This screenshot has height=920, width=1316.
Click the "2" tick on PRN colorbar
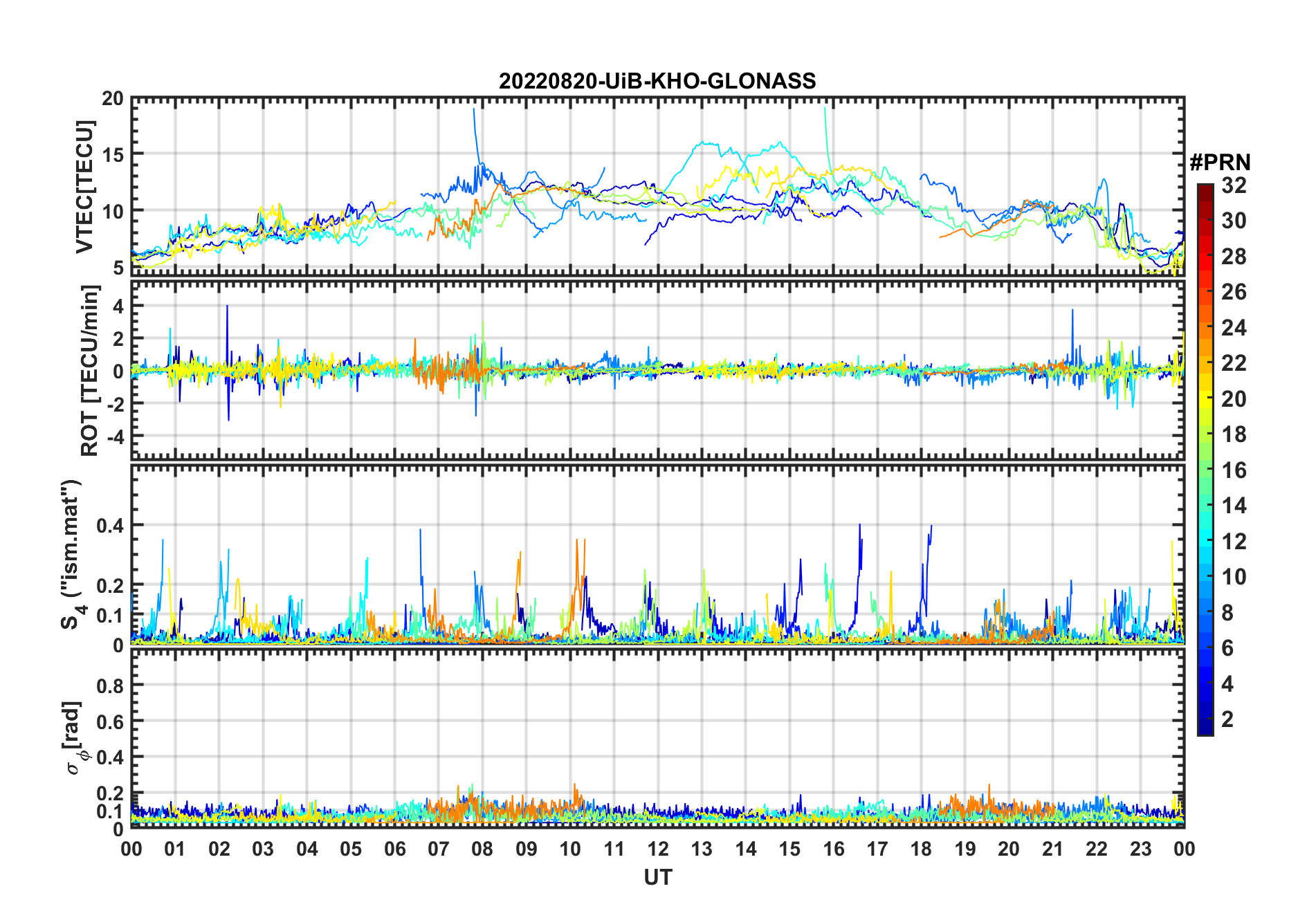[x=1227, y=719]
